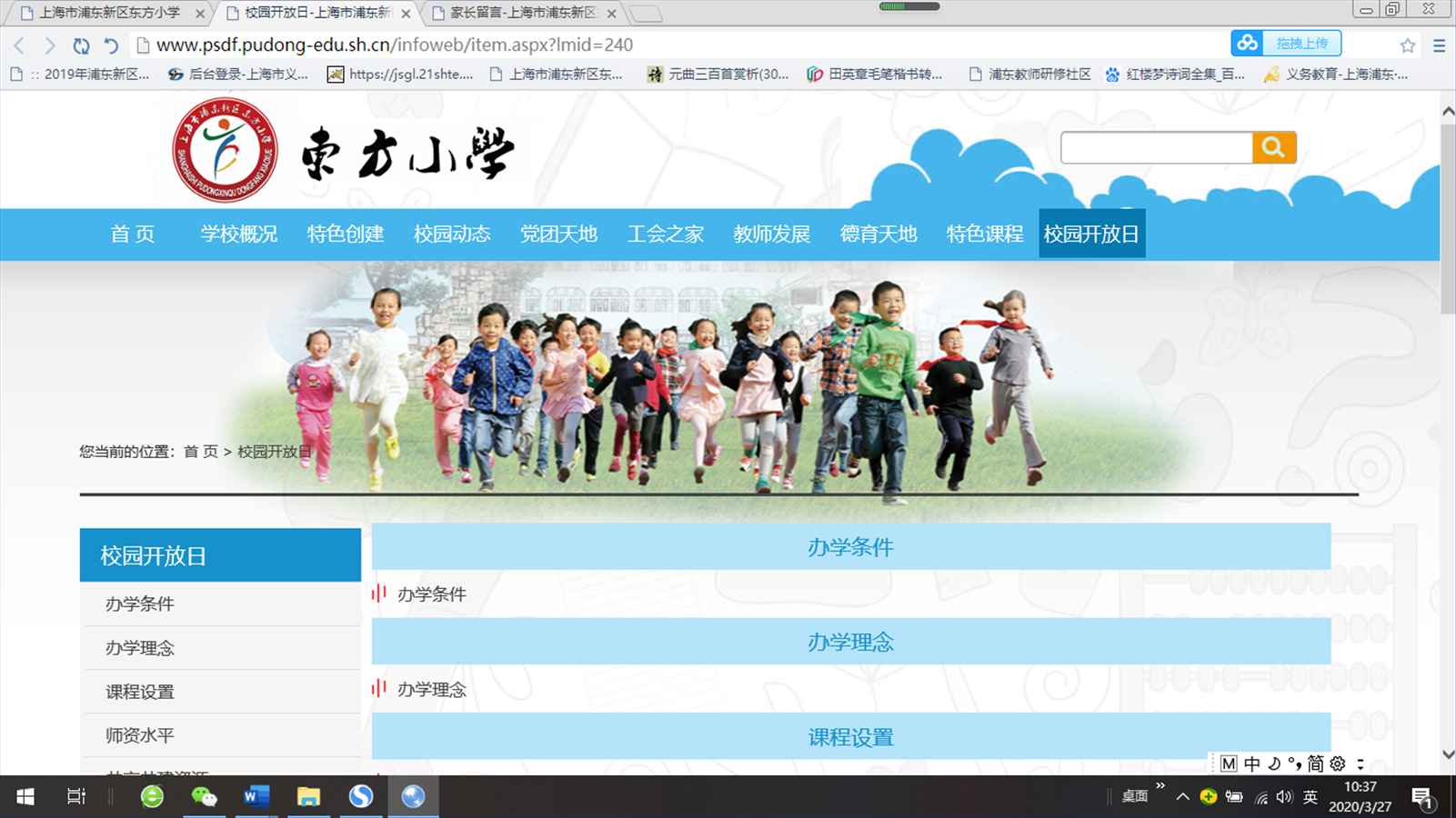Click the cloud upload button 拖拽上传
This screenshot has height=818, width=1456.
tap(1286, 44)
